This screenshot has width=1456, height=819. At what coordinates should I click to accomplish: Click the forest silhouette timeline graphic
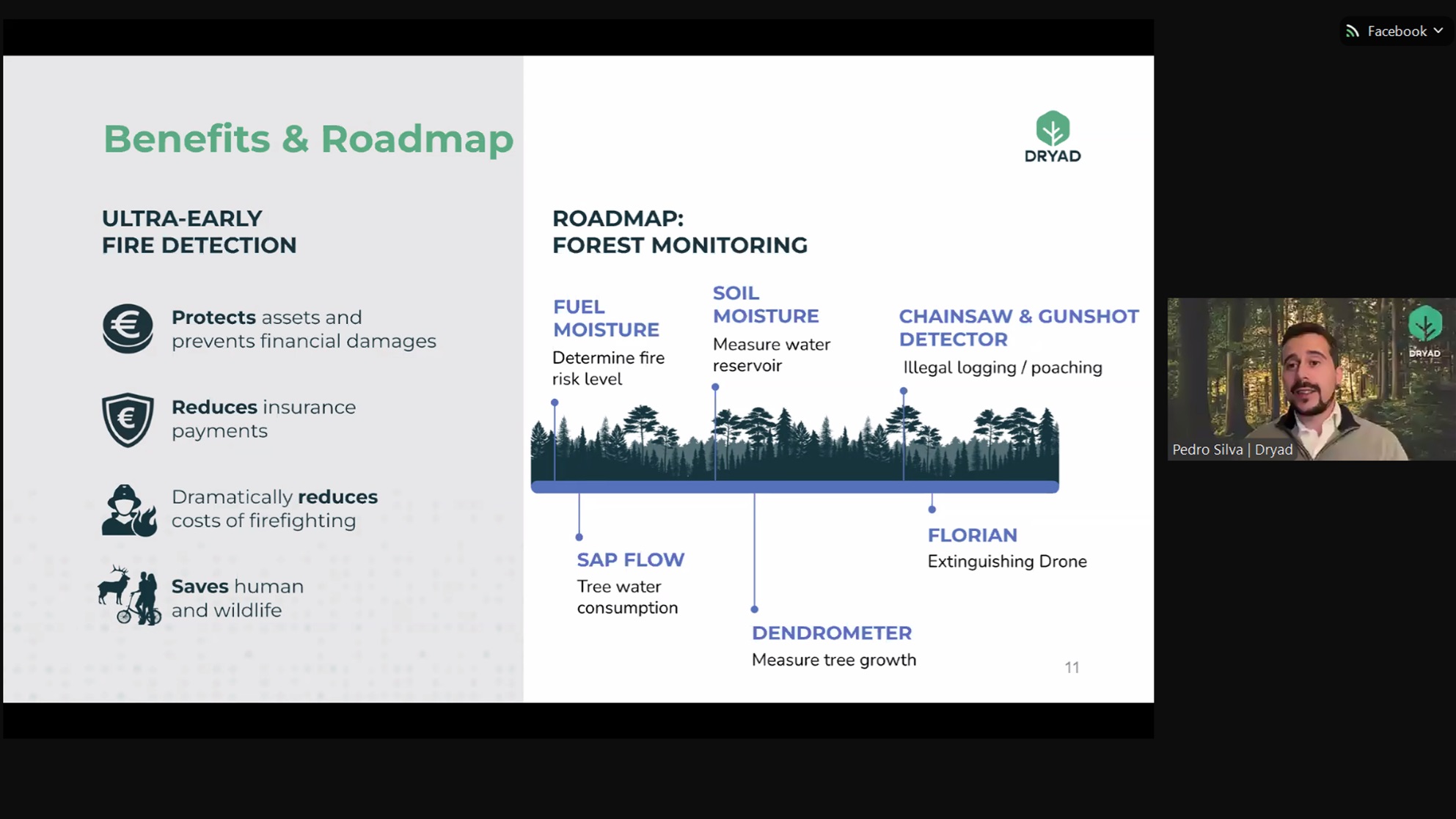794,448
